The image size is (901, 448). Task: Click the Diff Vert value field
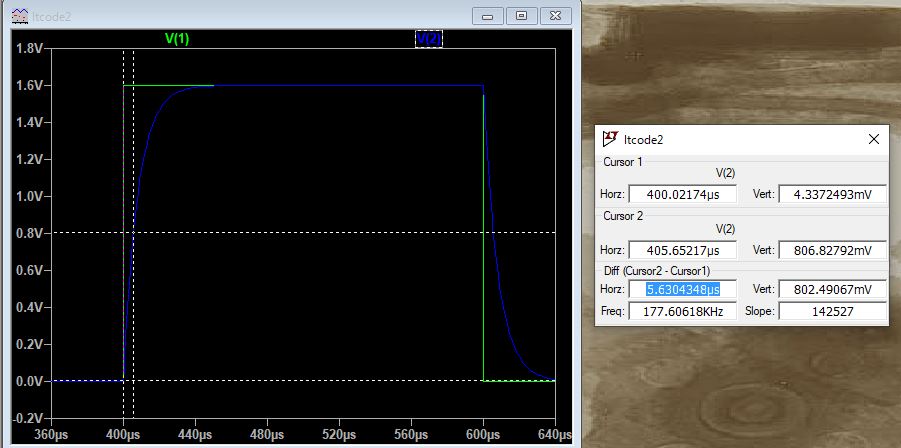[832, 289]
